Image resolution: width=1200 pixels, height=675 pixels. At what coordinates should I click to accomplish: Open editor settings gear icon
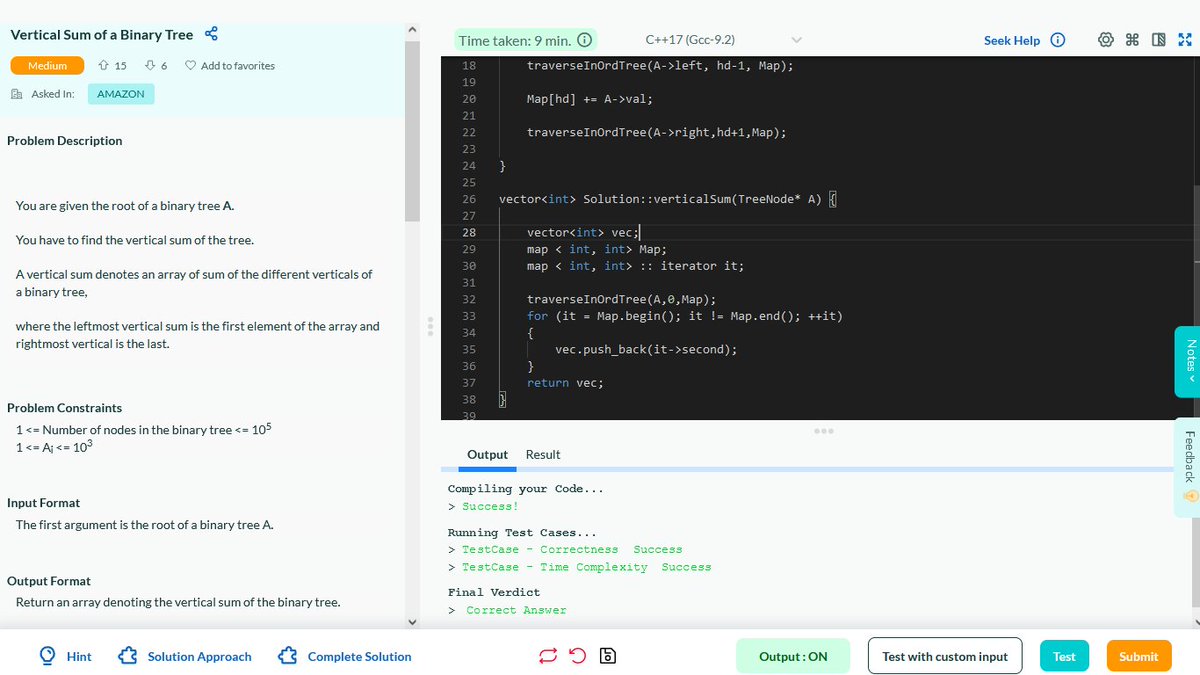[1106, 40]
